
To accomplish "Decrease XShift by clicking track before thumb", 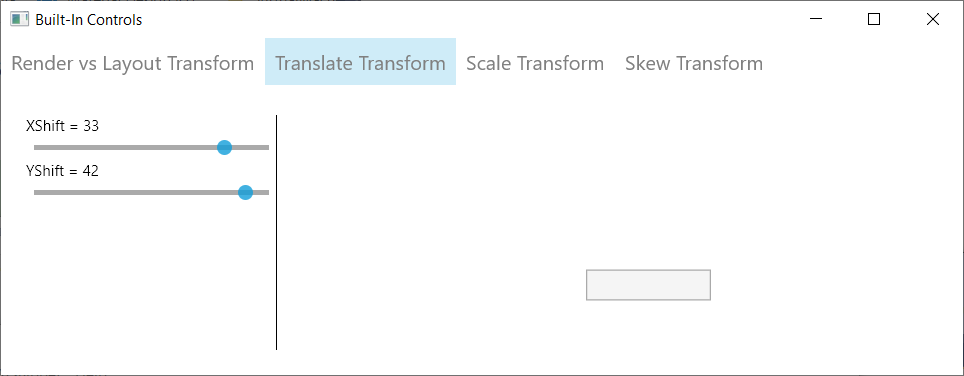I will click(125, 147).
